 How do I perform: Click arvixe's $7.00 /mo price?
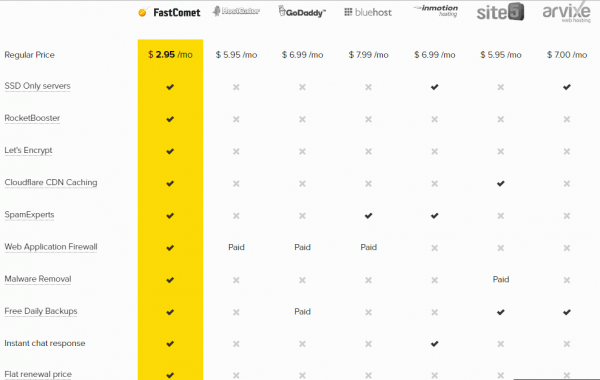[x=567, y=55]
